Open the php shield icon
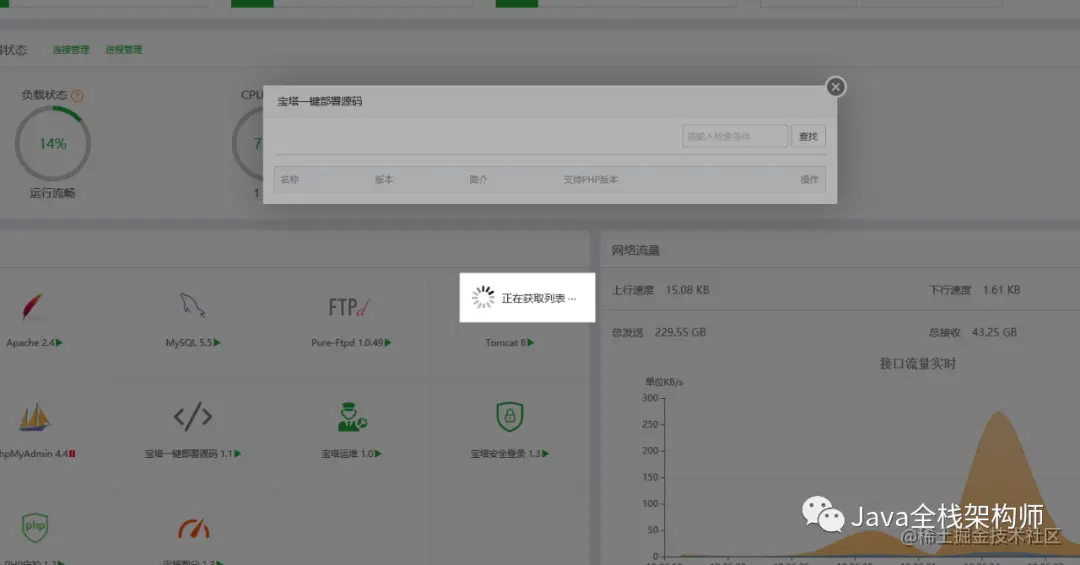This screenshot has width=1080, height=565. click(35, 528)
